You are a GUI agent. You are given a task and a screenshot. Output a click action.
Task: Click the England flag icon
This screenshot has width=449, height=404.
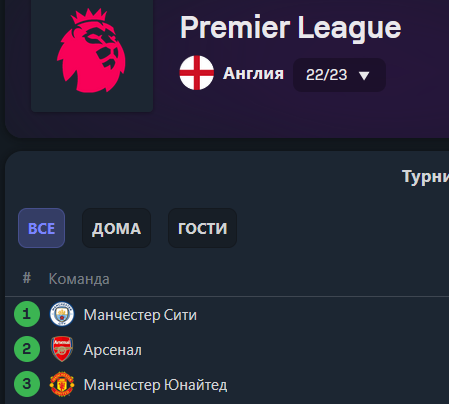tap(197, 73)
